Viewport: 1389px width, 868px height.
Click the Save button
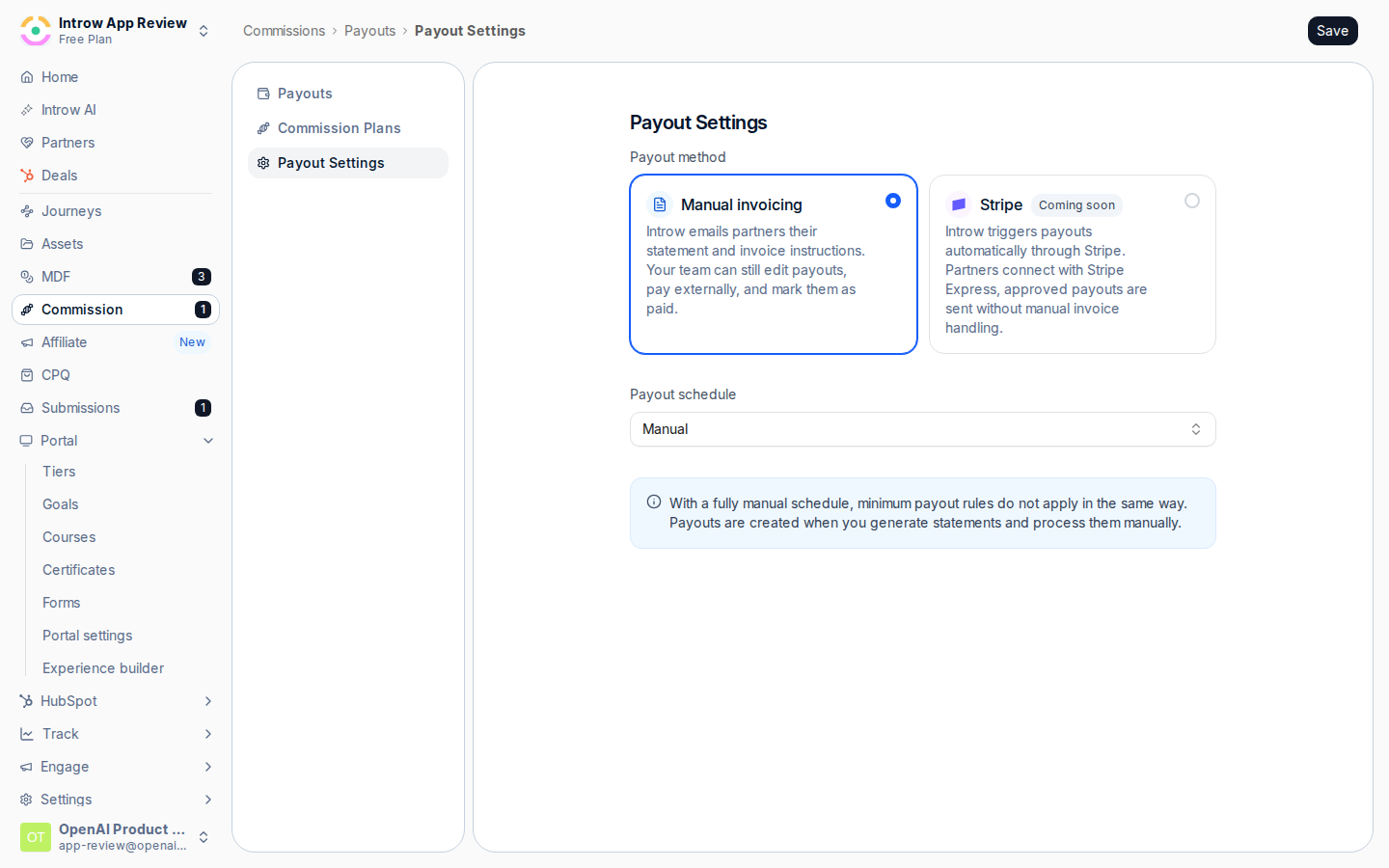(1333, 31)
